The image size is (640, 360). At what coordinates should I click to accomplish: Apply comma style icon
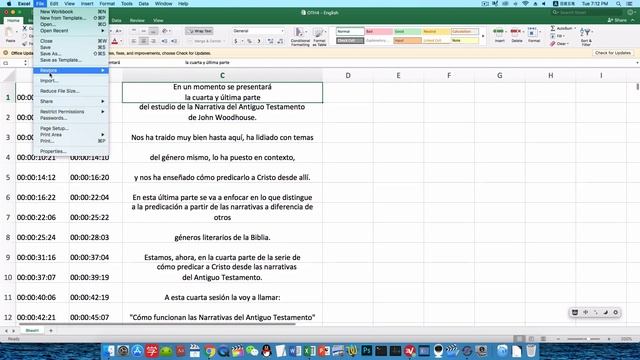click(259, 41)
